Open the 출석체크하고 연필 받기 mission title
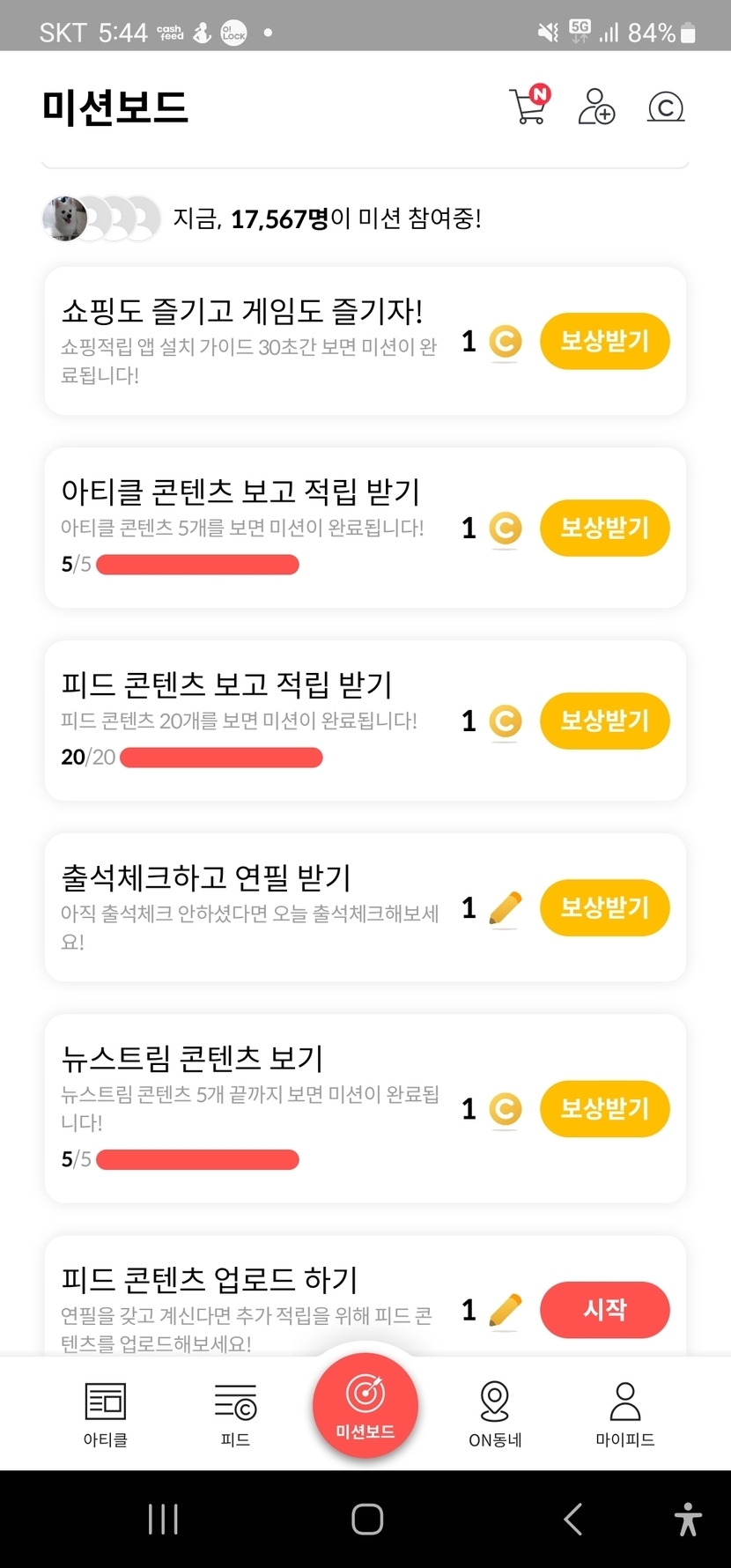 [206, 877]
